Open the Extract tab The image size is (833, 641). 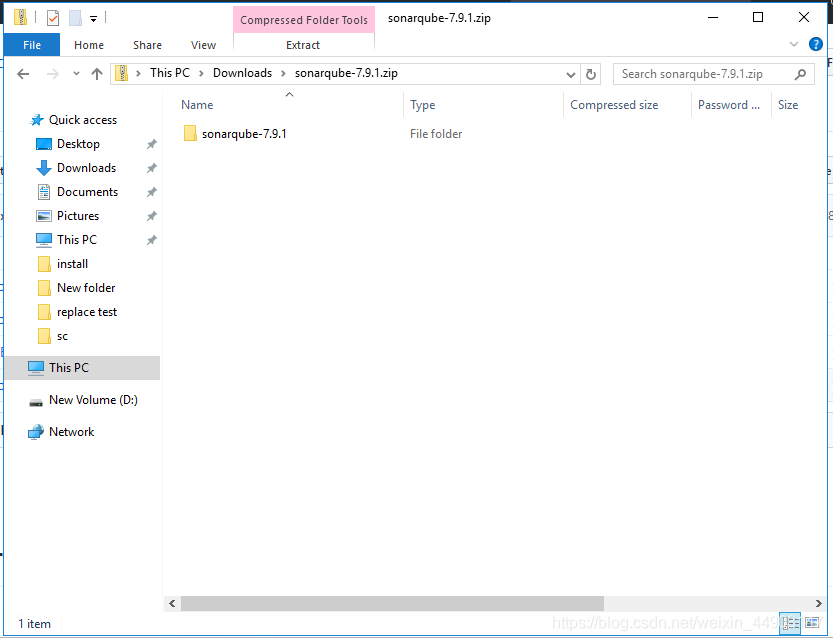(303, 45)
